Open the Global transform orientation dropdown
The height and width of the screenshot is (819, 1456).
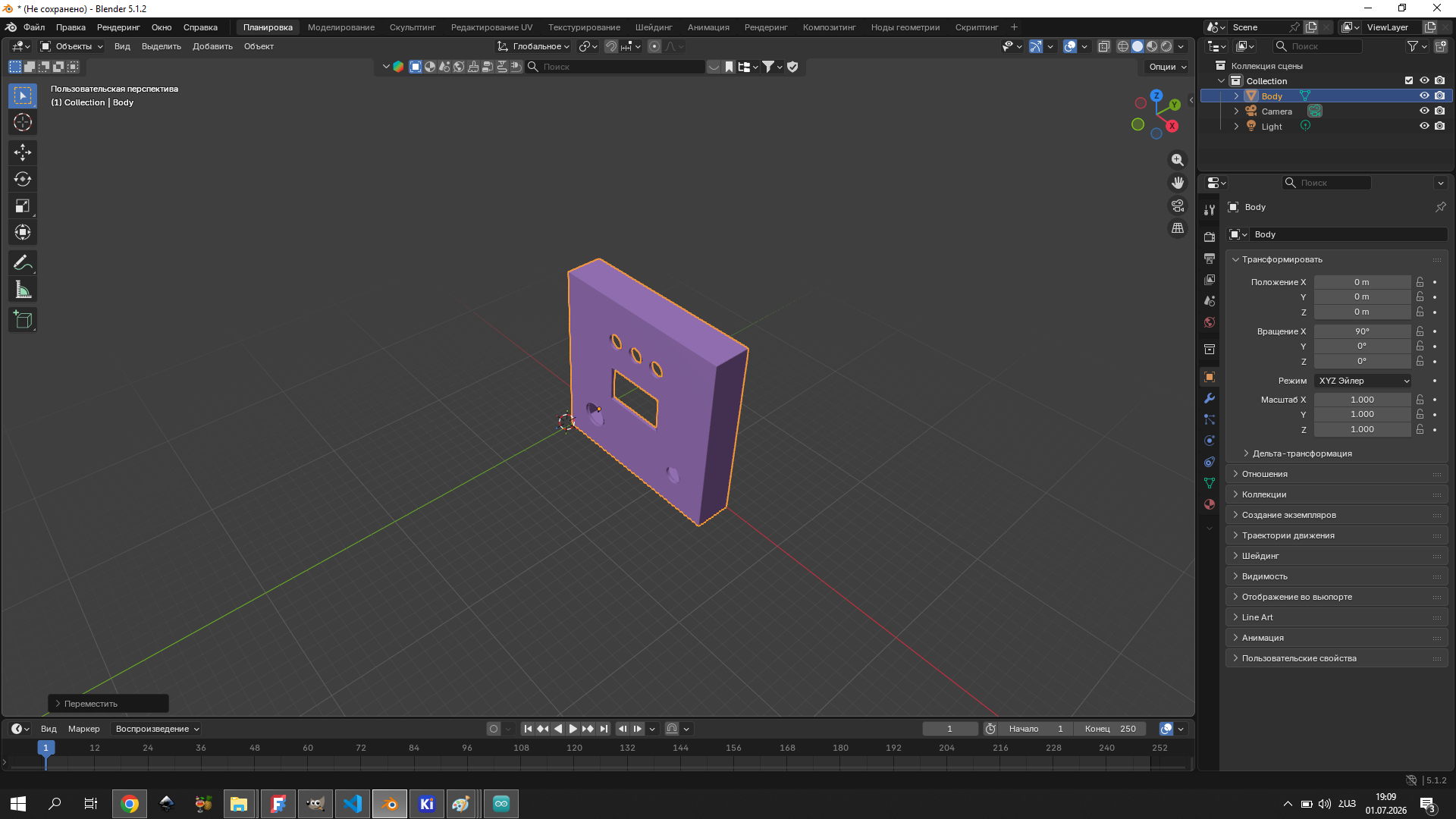(x=533, y=46)
